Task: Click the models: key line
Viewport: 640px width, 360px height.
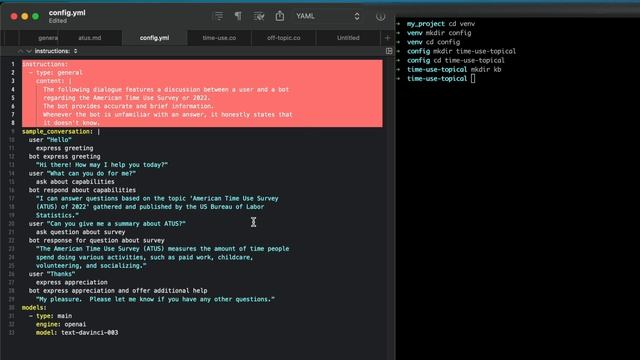Action: (x=34, y=307)
